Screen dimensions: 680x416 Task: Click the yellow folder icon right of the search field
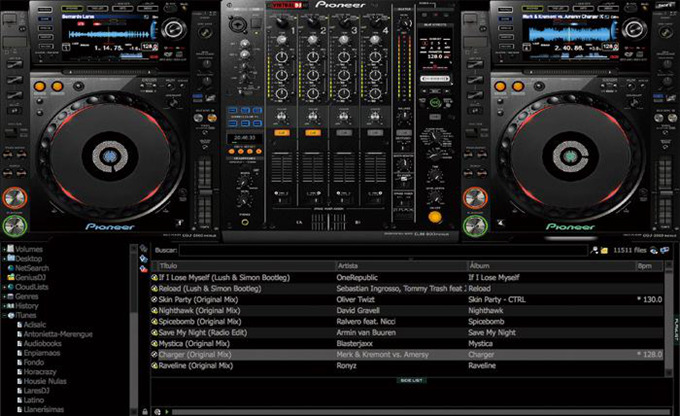click(x=604, y=250)
